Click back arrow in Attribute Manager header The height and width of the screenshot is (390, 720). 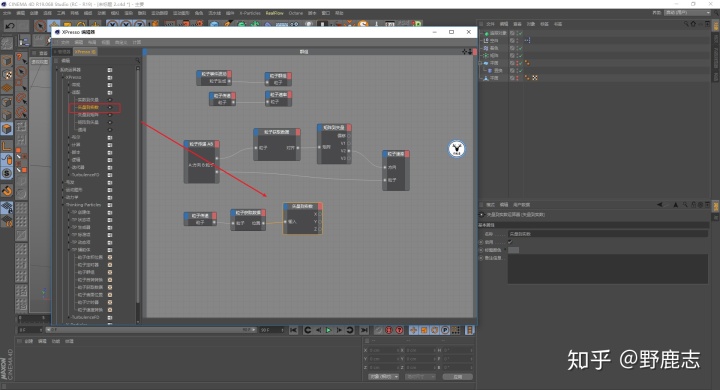(660, 205)
